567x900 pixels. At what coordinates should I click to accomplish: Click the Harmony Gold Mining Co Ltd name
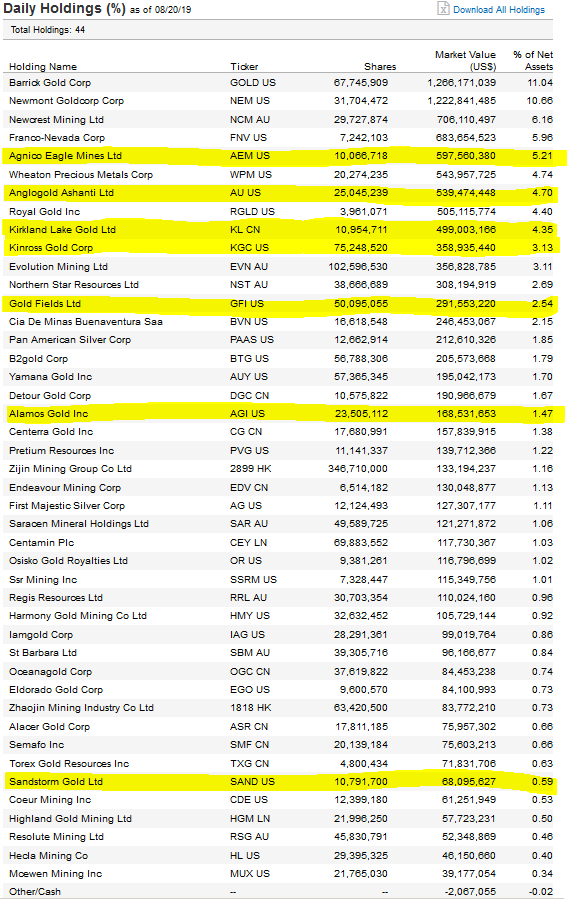[x=78, y=616]
